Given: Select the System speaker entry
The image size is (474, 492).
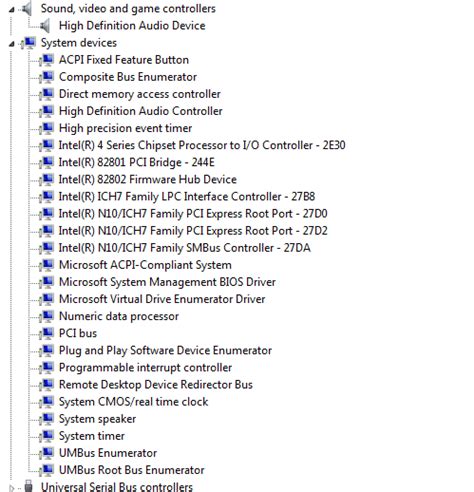Looking at the screenshot, I should (97, 419).
